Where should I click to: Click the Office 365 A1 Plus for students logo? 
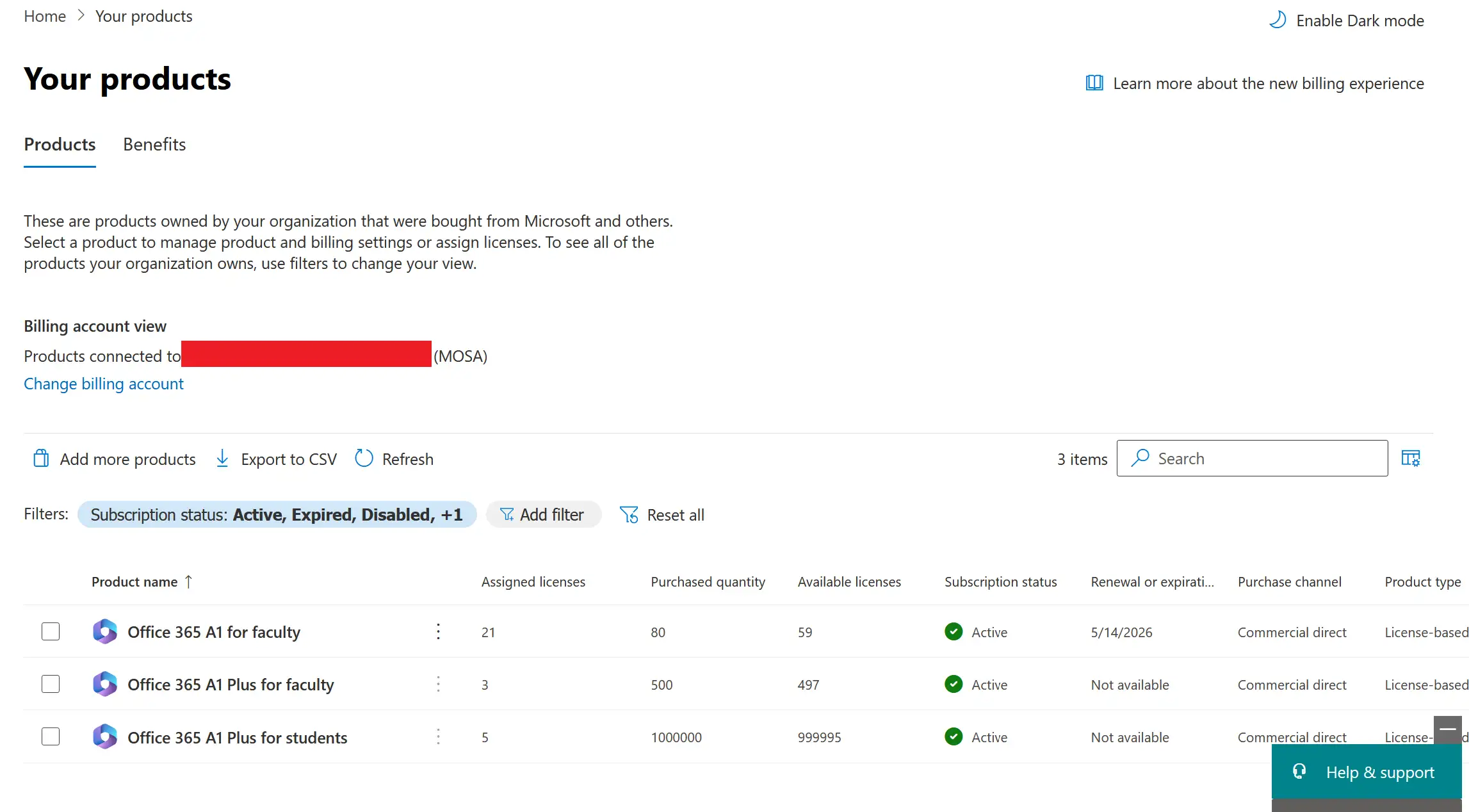coord(105,737)
